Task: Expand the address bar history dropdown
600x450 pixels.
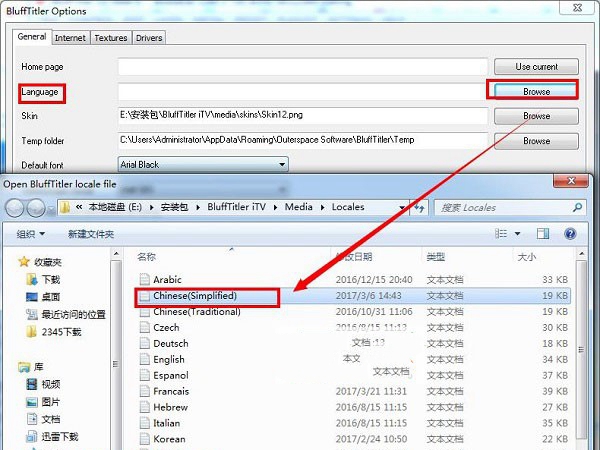Action: 402,208
